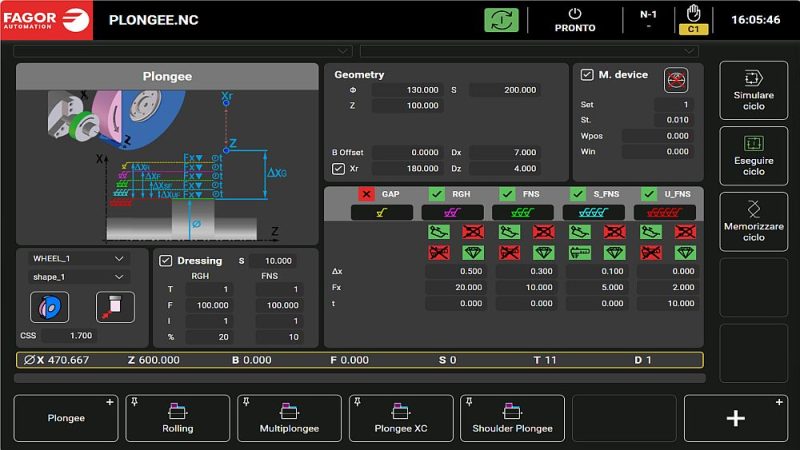Toggle the red crossed icon beside U_FNS oil-can
This screenshot has height=450, width=800.
pyautogui.click(x=685, y=232)
